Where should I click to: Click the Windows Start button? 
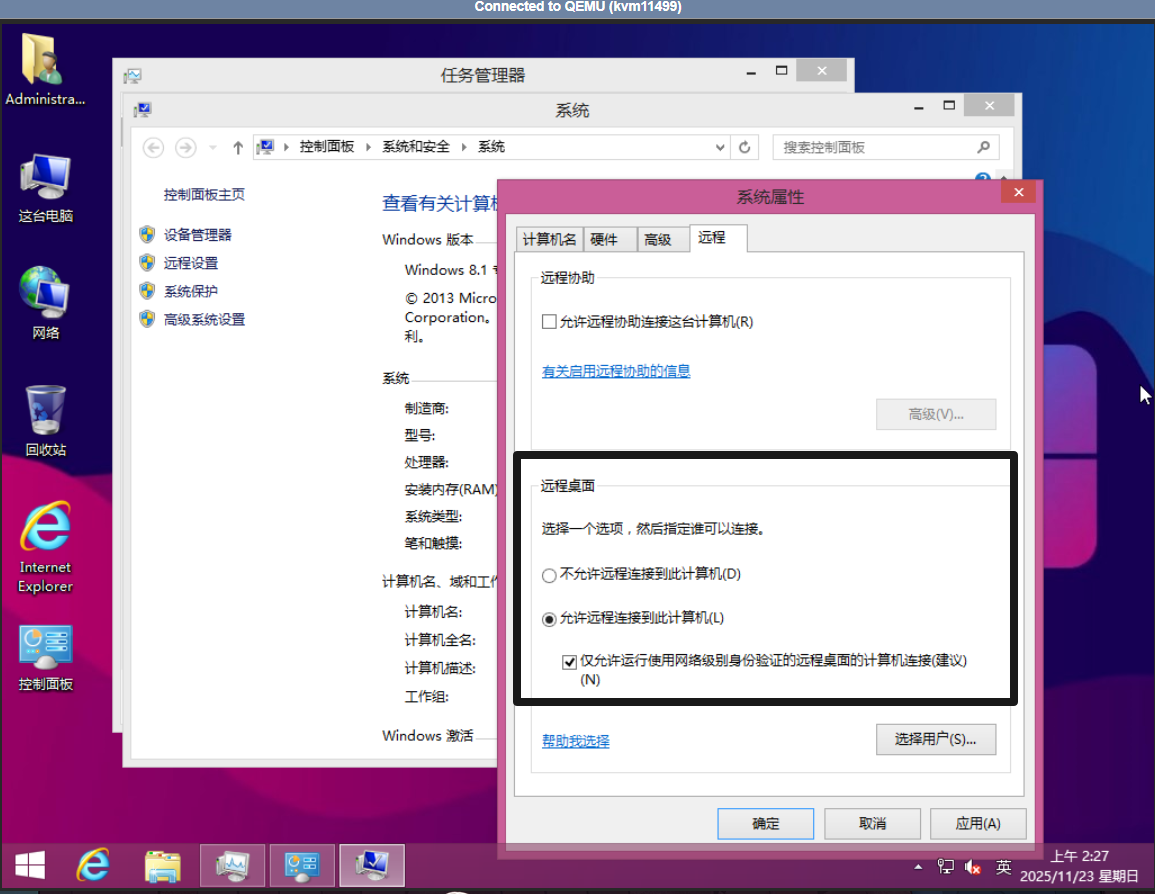29,864
